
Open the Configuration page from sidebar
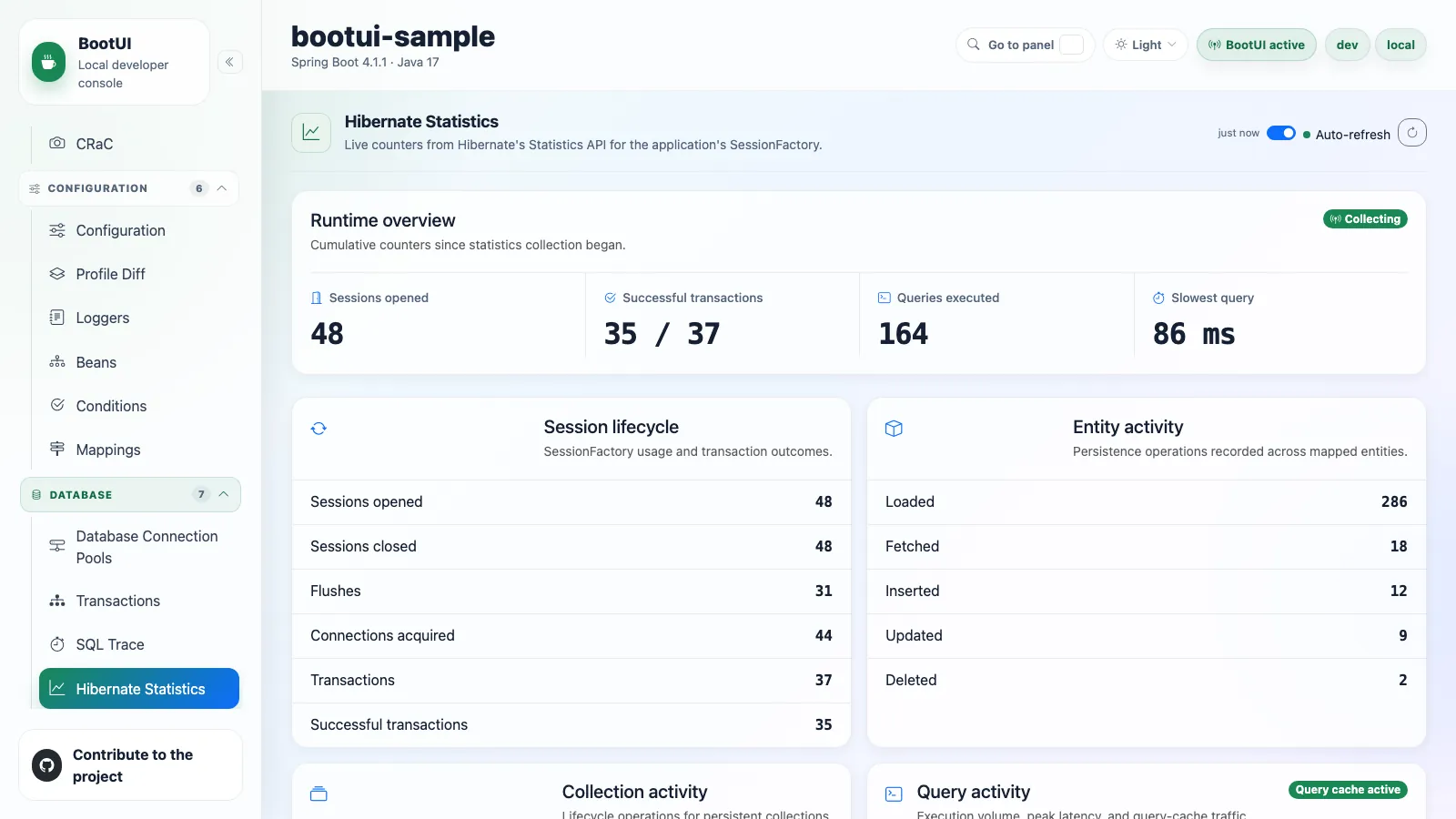[139, 230]
